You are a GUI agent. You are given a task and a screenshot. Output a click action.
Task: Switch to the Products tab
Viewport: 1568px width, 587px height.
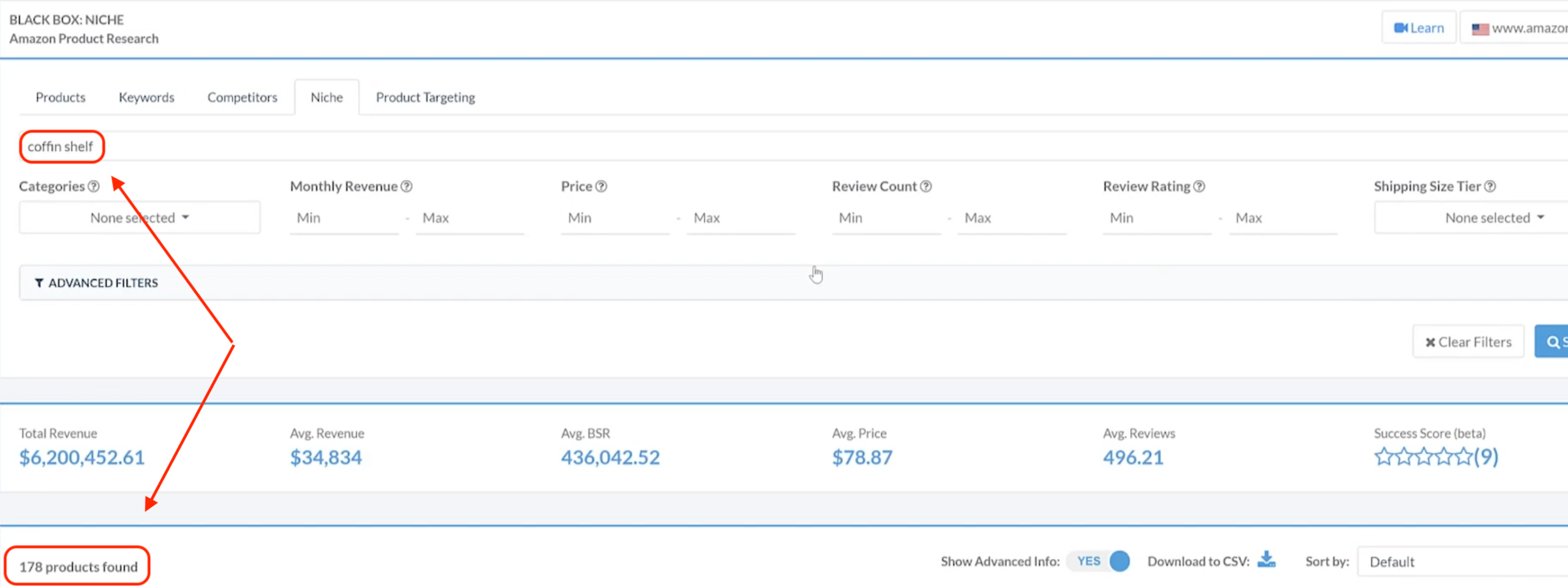point(61,97)
